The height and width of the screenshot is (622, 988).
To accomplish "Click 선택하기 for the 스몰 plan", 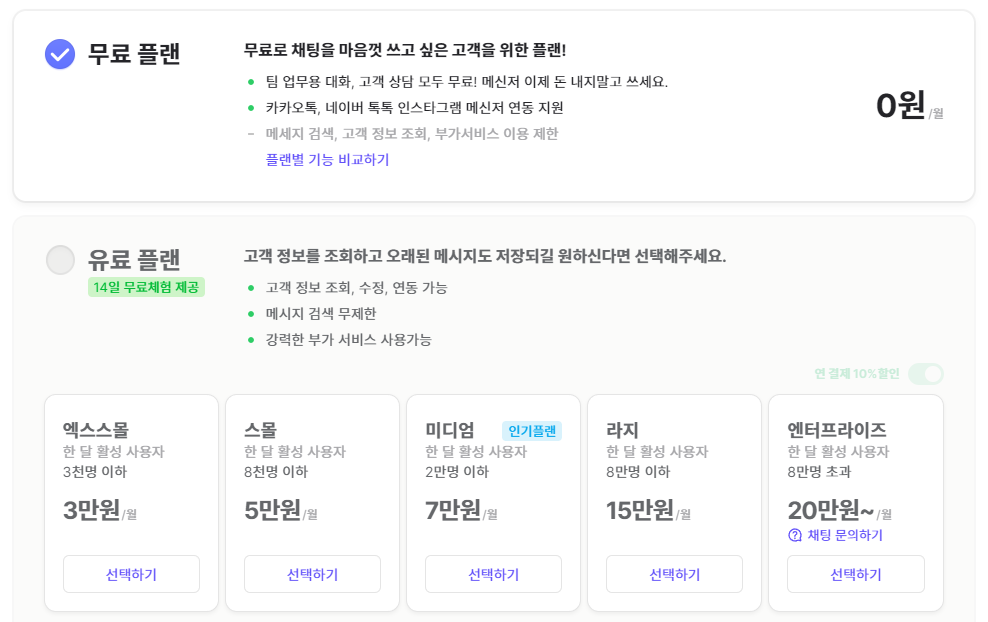I will [312, 574].
